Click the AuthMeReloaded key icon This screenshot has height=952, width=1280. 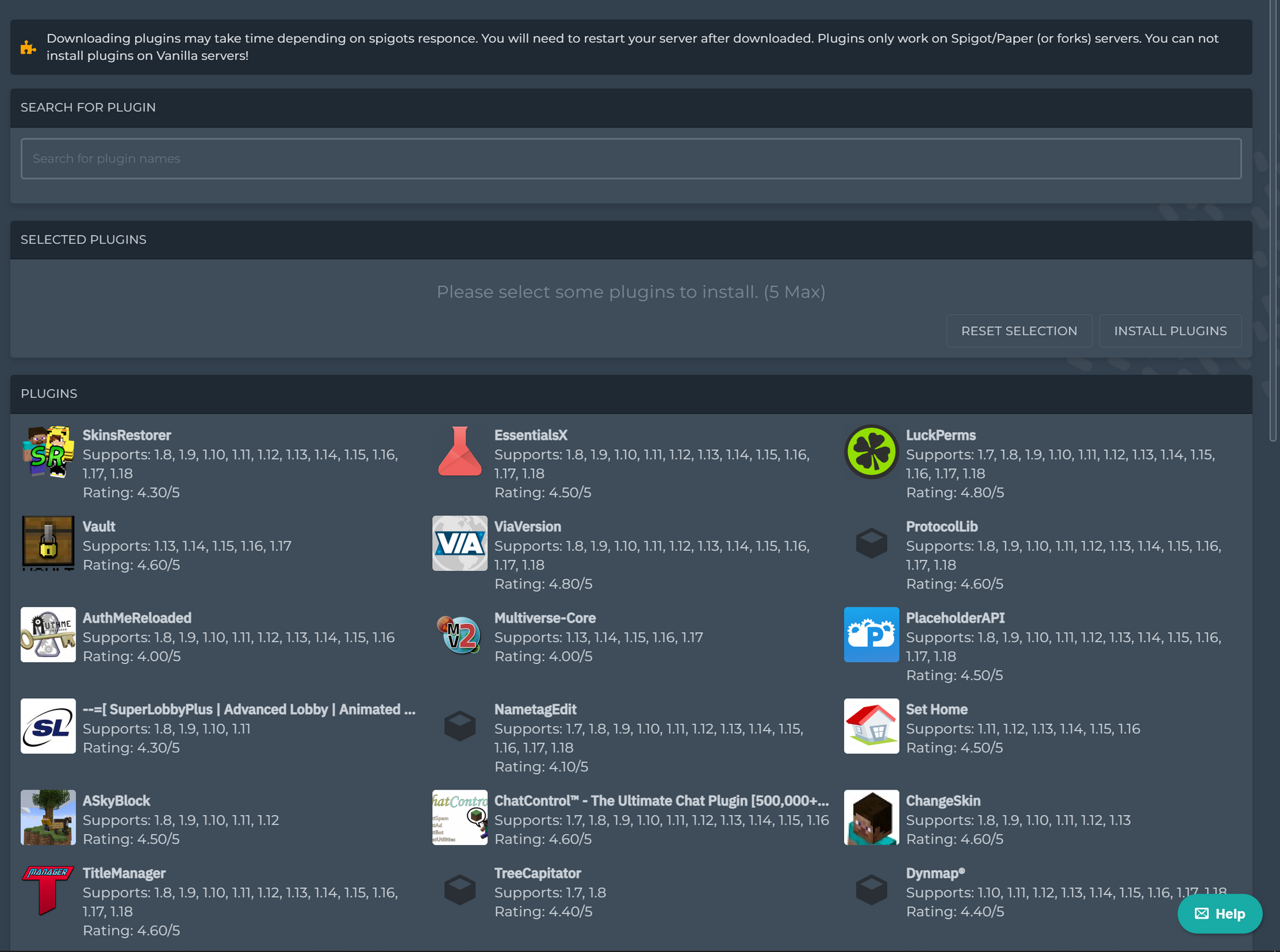pos(48,635)
